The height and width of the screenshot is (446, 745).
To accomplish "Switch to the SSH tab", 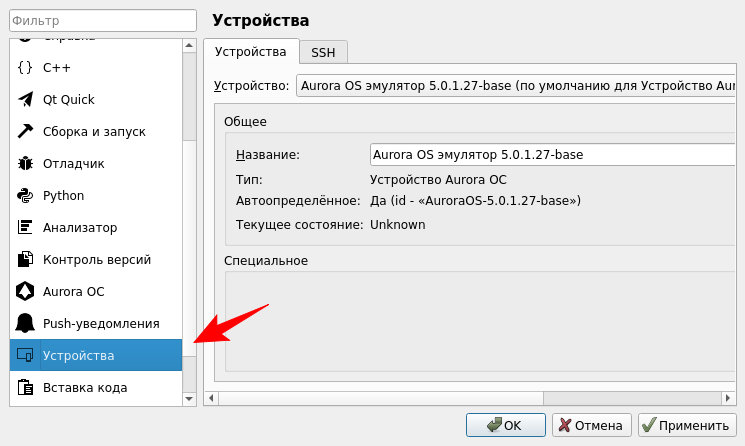I will pyautogui.click(x=323, y=52).
